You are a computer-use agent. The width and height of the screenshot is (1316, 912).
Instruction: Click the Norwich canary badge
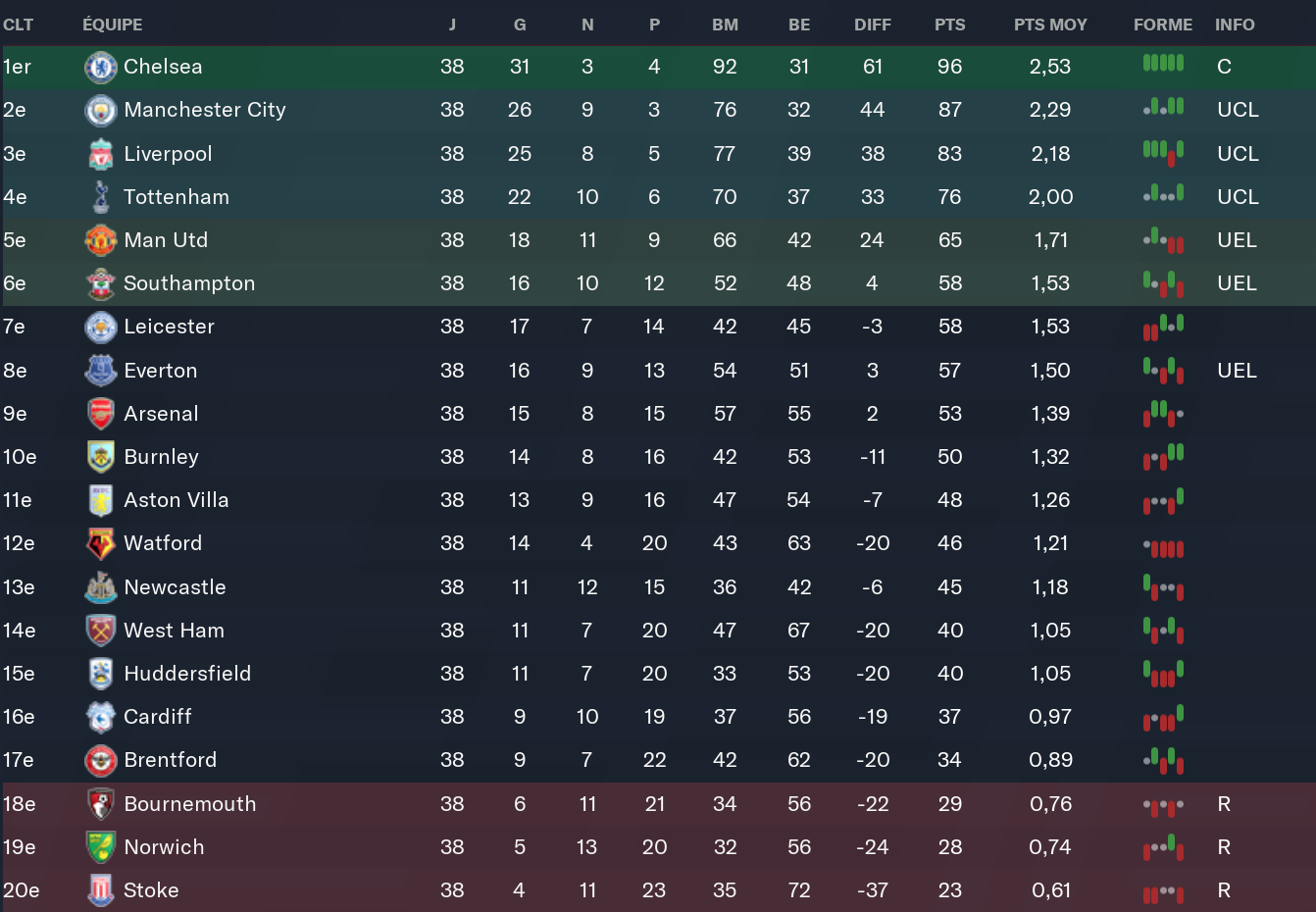click(x=101, y=847)
